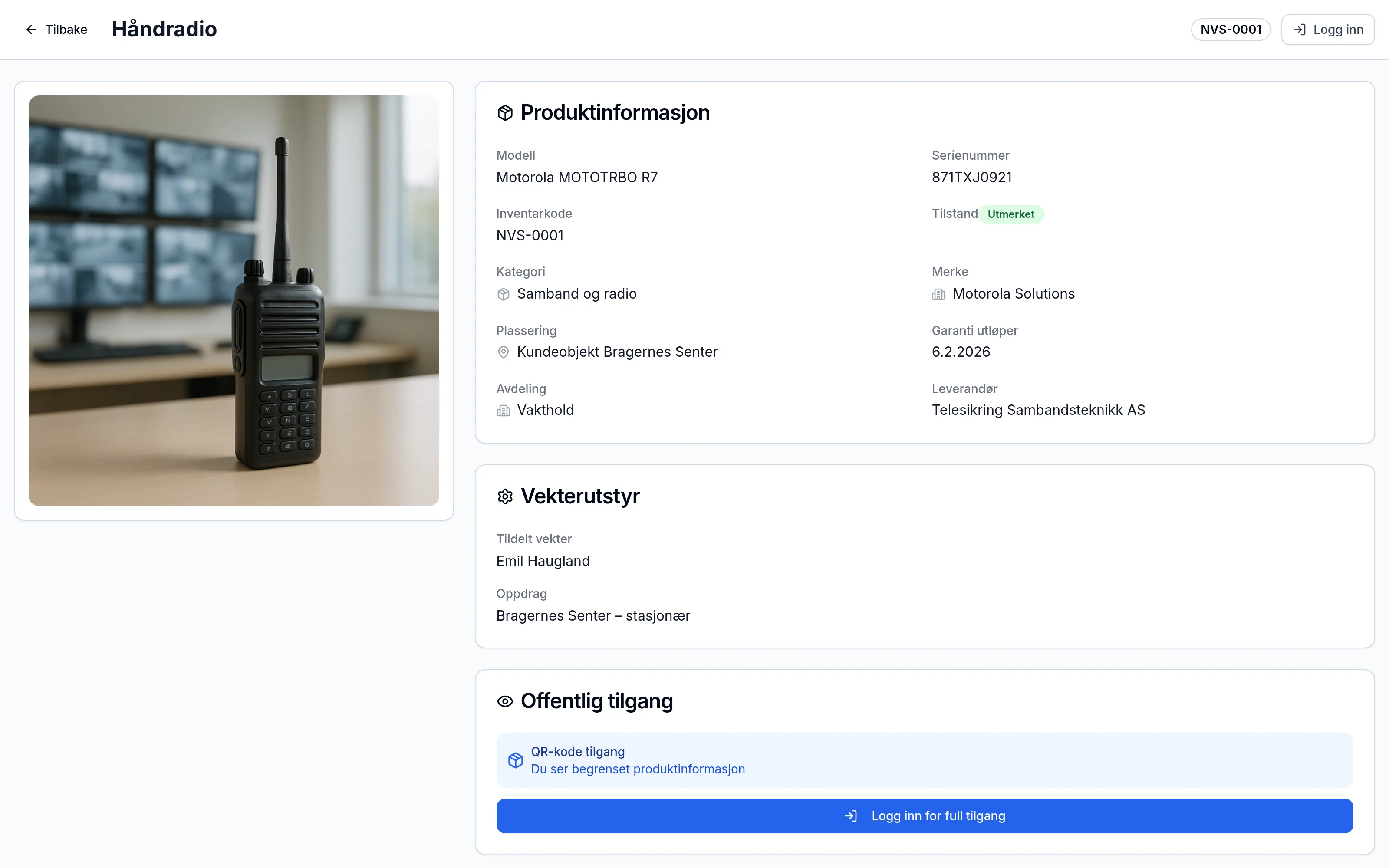
Task: Click the department value Vakthold
Action: tap(545, 411)
